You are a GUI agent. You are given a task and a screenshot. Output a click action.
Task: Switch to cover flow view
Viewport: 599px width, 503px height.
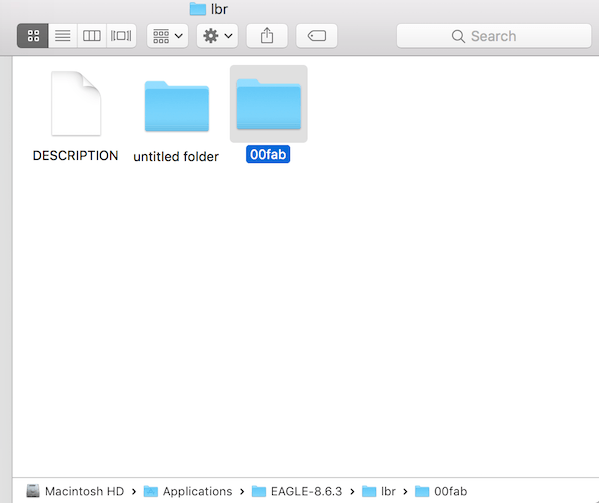click(121, 36)
